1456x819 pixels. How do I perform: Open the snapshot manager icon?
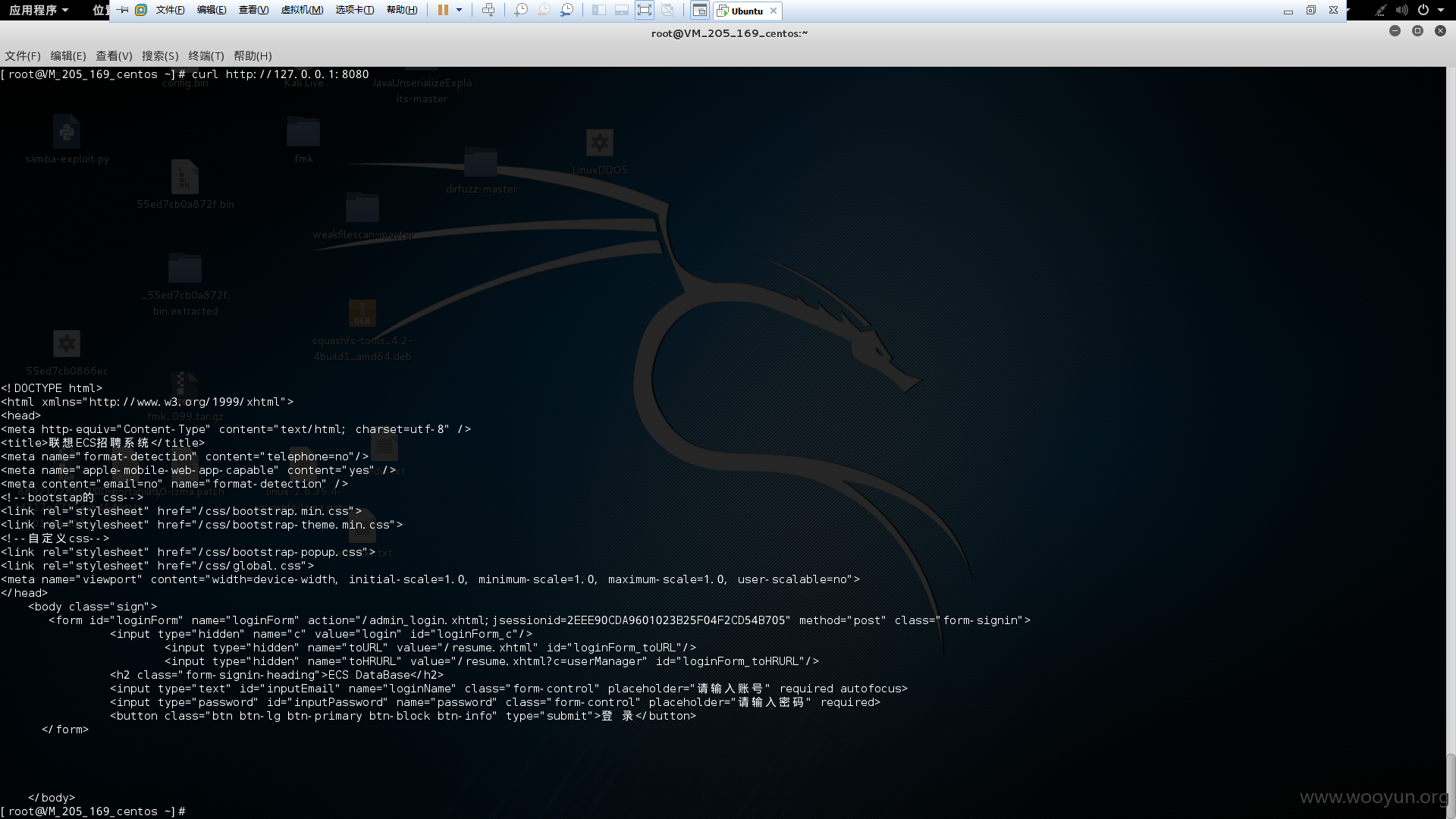566,10
